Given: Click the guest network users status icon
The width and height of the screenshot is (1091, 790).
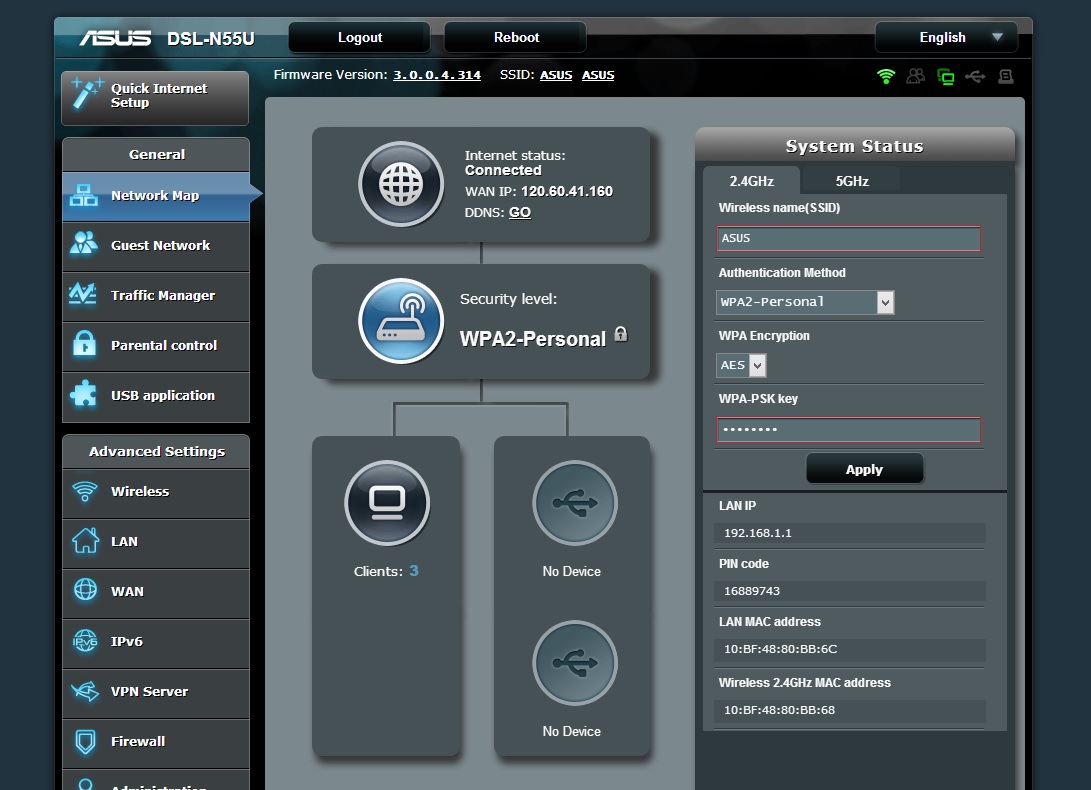Looking at the screenshot, I should pyautogui.click(x=916, y=76).
